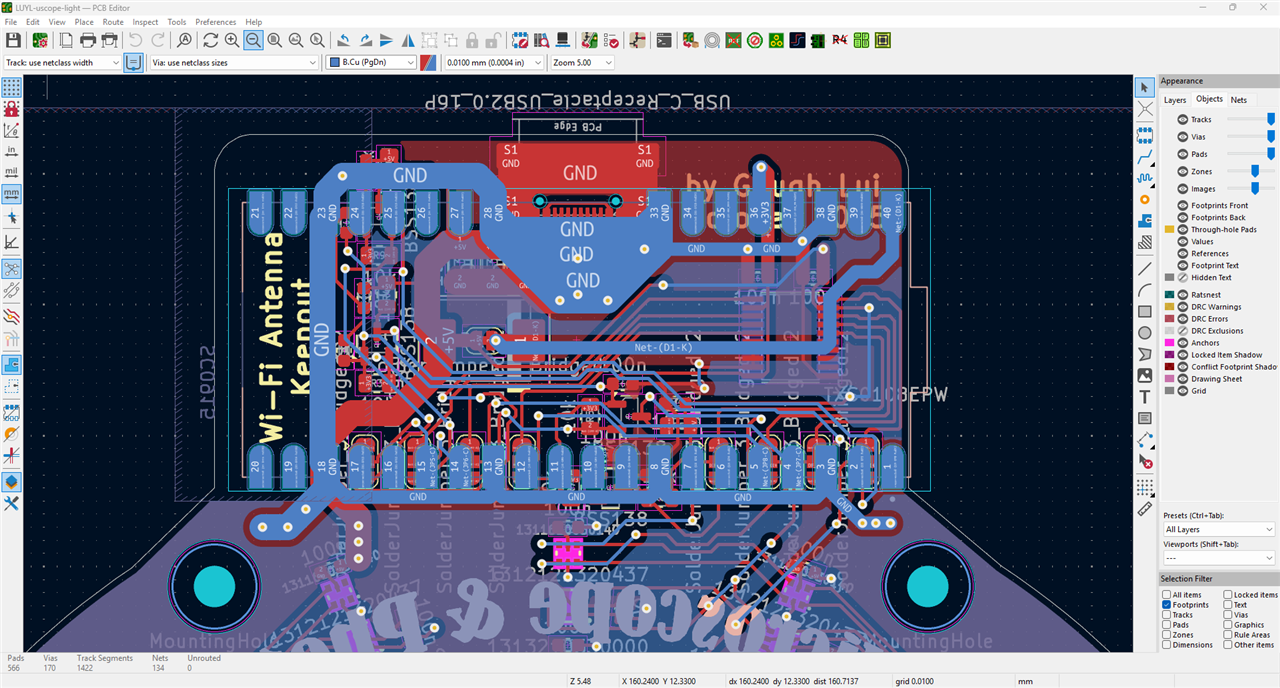Activate the Measure ruler tool
This screenshot has width=1280, height=688.
tap(1145, 509)
